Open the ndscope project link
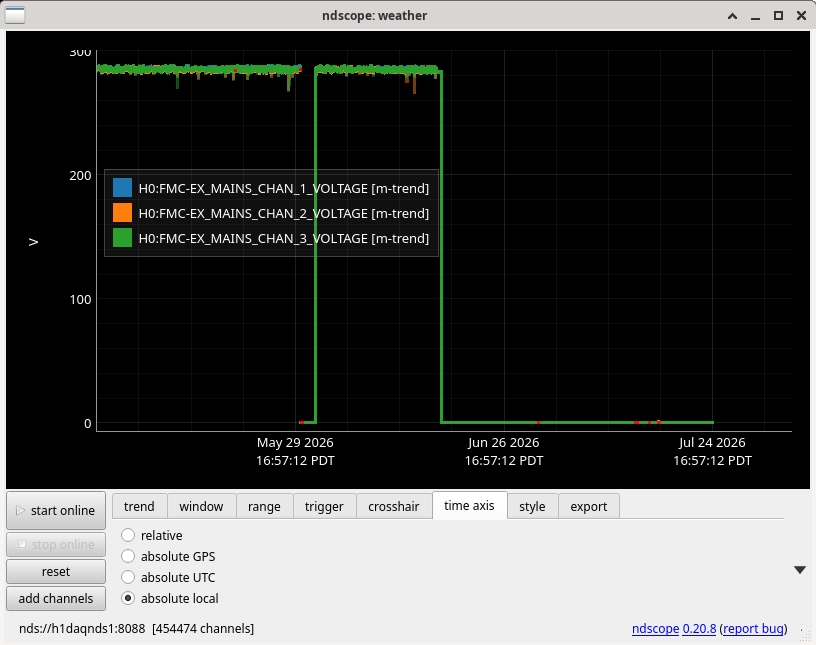Viewport: 816px width, 645px height. pyautogui.click(x=655, y=628)
